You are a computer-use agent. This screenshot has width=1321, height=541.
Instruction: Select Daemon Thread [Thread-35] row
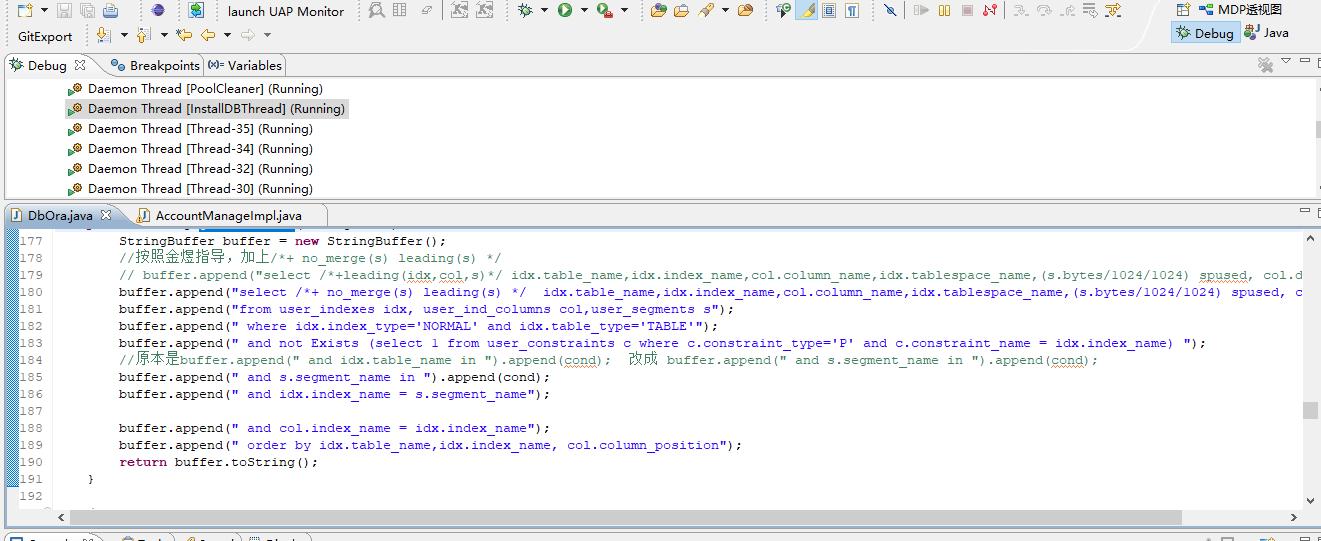pos(190,129)
